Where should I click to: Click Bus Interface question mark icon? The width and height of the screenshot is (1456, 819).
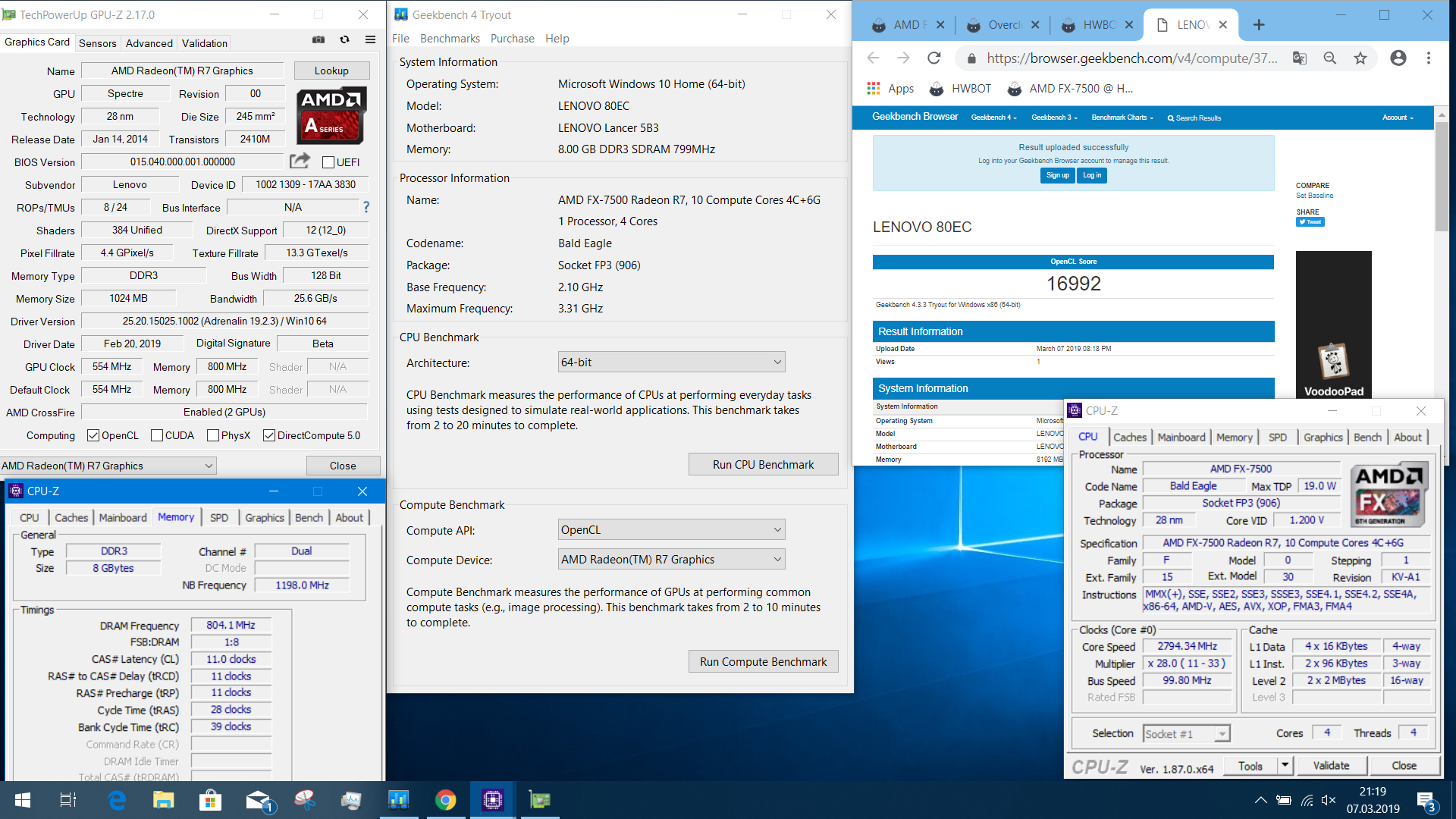click(x=366, y=207)
